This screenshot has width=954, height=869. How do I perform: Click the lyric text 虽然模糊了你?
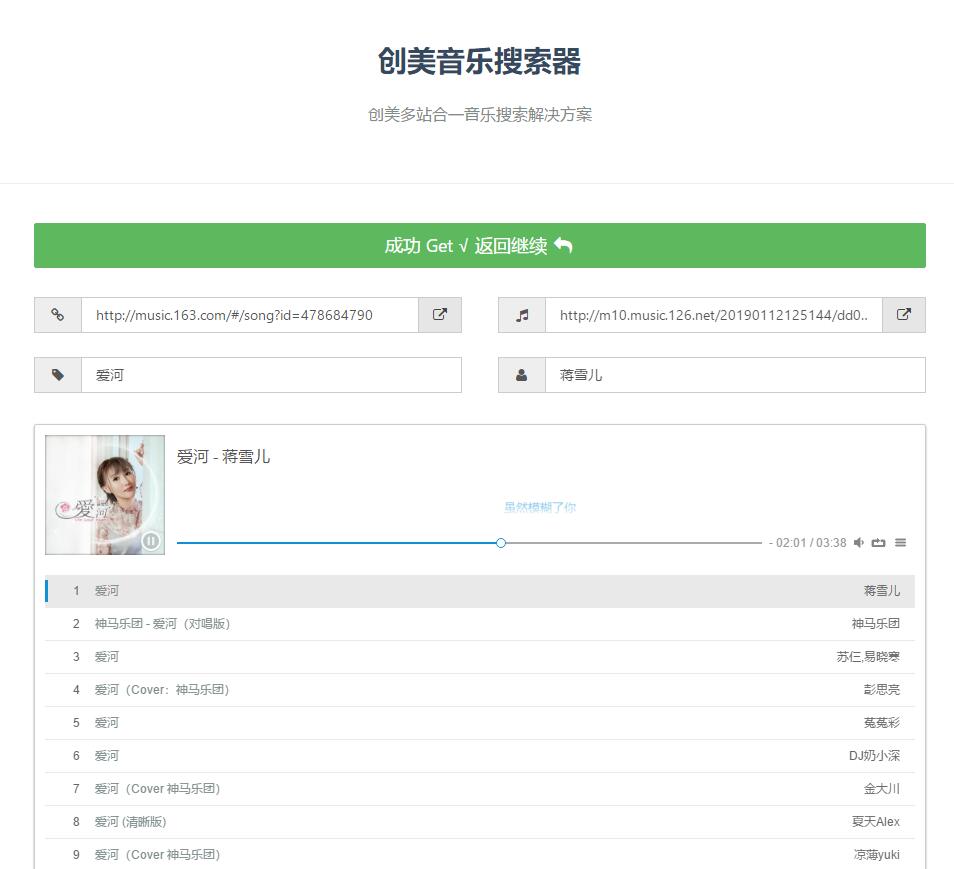pos(540,508)
